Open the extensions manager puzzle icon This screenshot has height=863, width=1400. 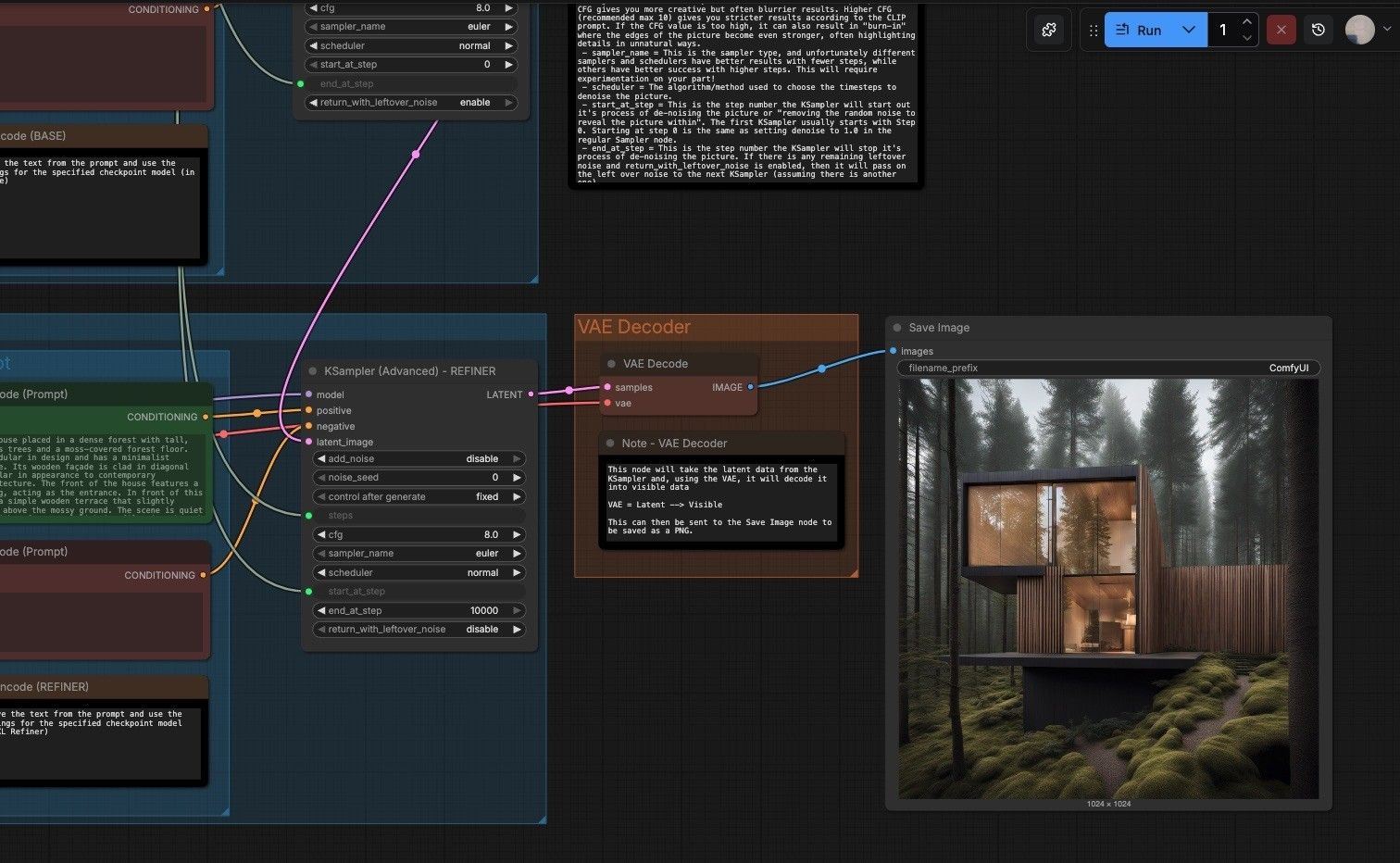(x=1049, y=30)
